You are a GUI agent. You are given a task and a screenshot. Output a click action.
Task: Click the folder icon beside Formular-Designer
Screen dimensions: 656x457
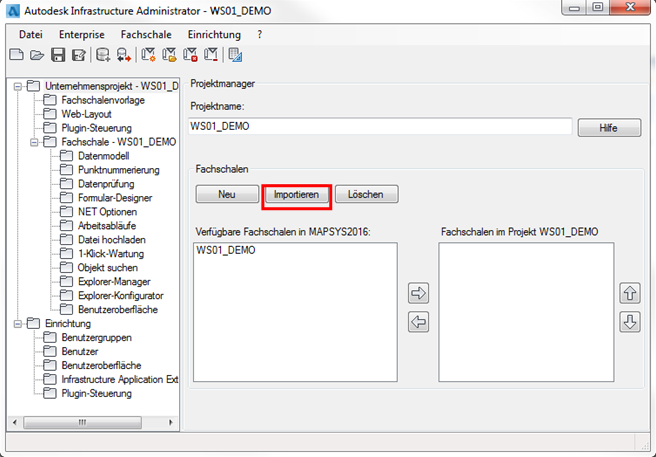point(66,198)
